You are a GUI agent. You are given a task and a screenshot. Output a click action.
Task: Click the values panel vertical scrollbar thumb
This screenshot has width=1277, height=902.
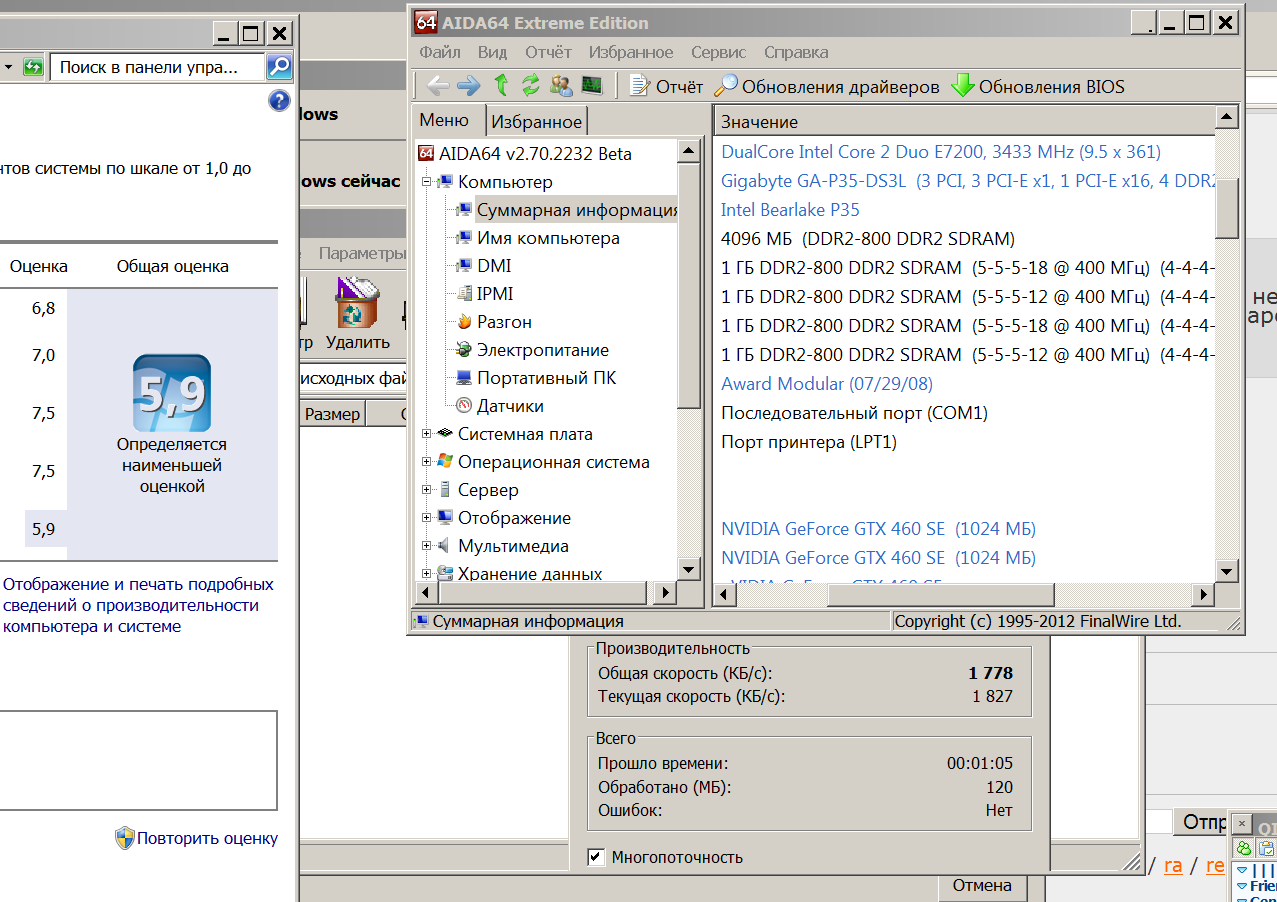1228,207
